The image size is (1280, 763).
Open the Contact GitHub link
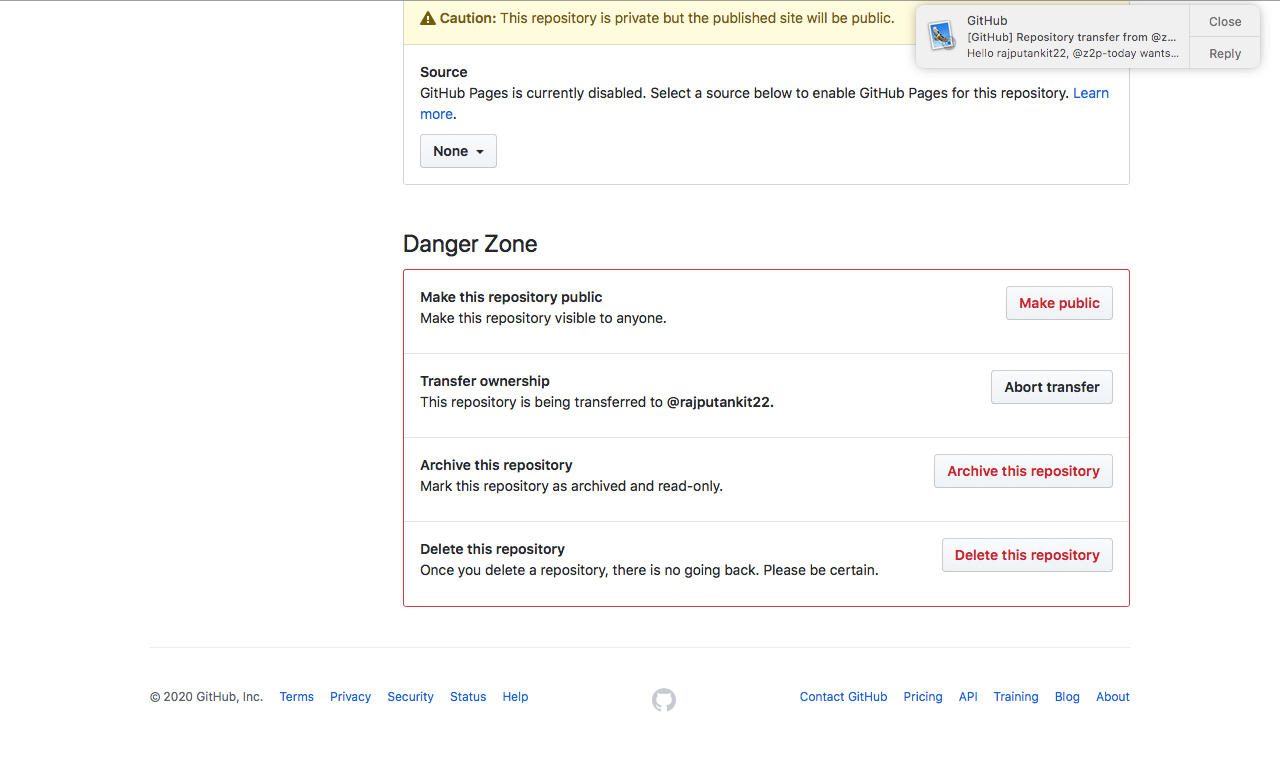coord(843,697)
